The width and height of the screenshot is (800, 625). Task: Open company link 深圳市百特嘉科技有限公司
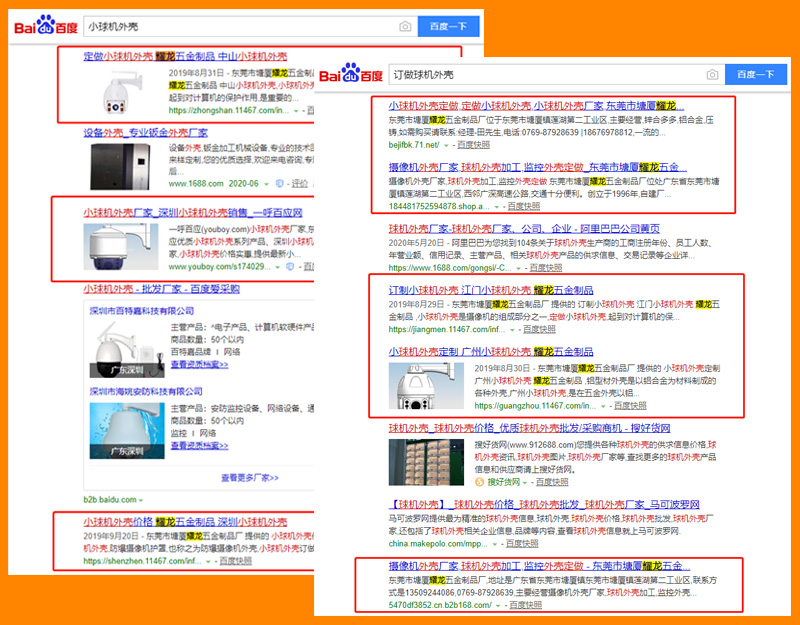click(x=141, y=311)
